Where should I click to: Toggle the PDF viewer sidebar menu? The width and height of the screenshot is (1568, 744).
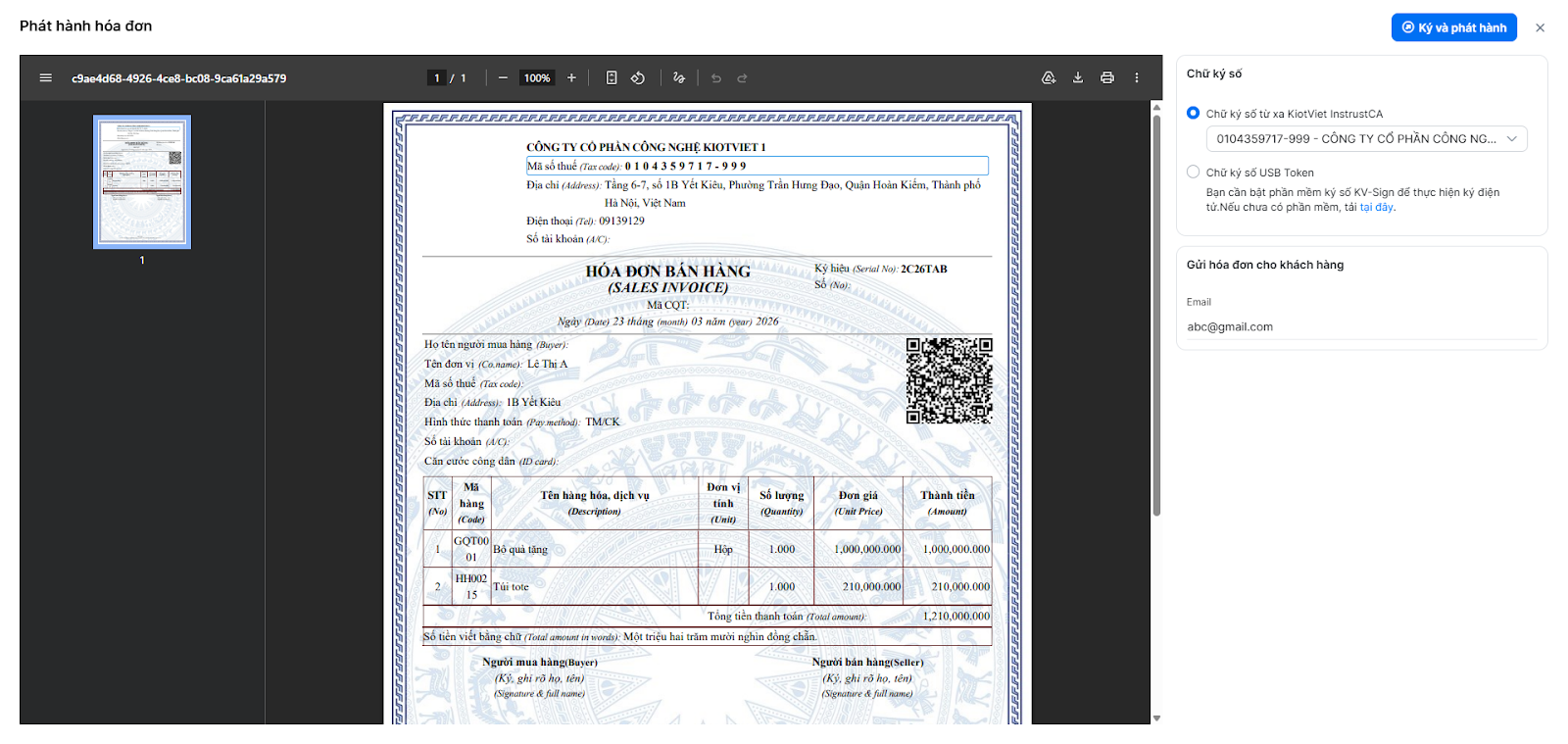tap(45, 78)
